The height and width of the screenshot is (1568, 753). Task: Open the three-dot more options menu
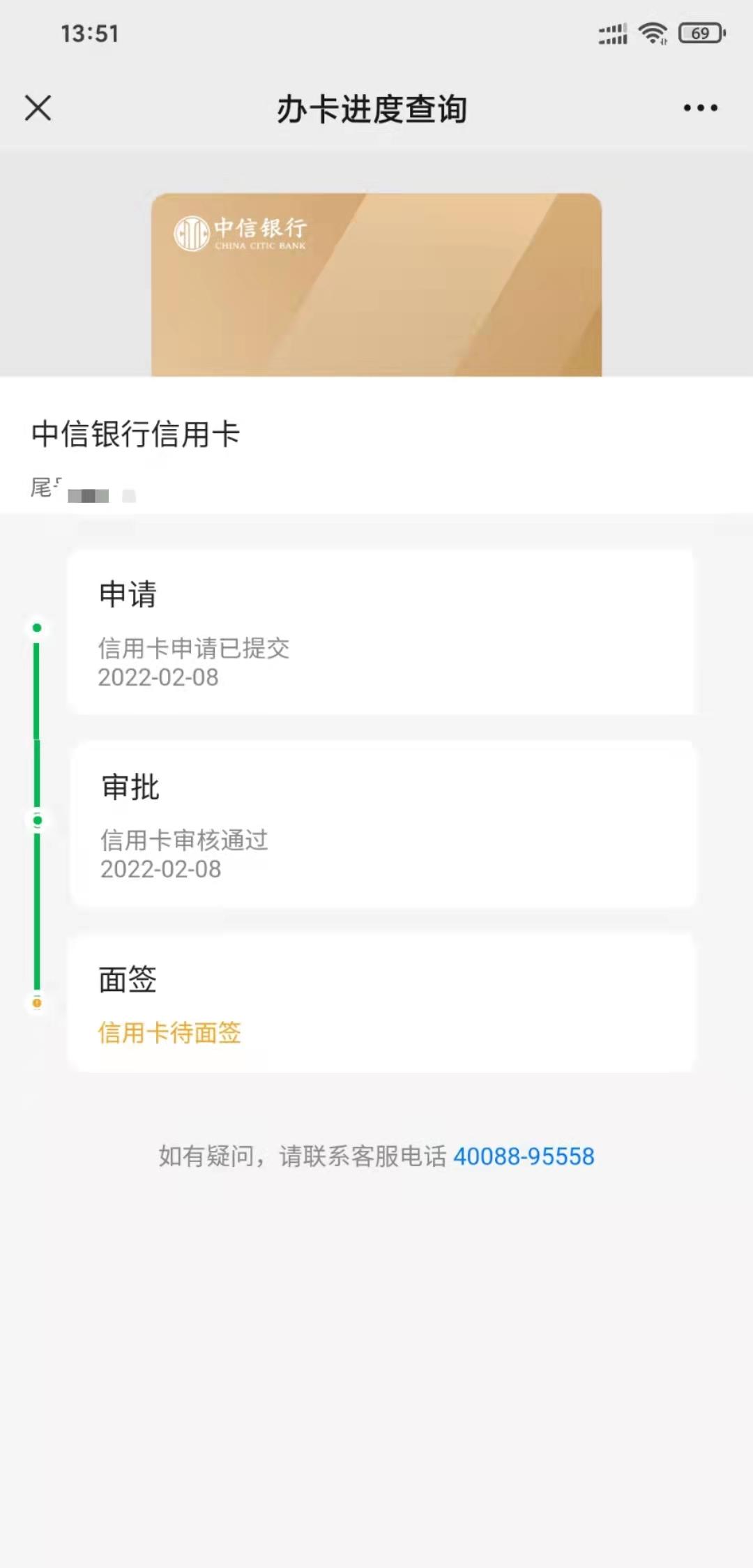pyautogui.click(x=700, y=107)
